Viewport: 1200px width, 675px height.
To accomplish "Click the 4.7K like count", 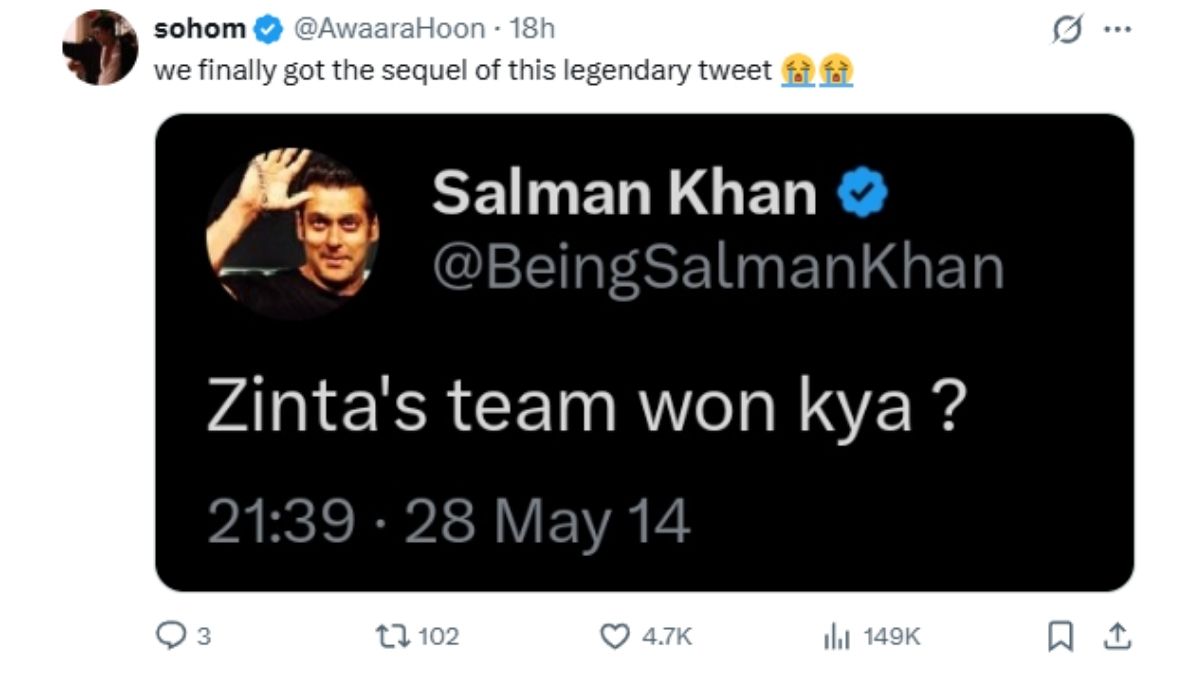I will tap(664, 635).
